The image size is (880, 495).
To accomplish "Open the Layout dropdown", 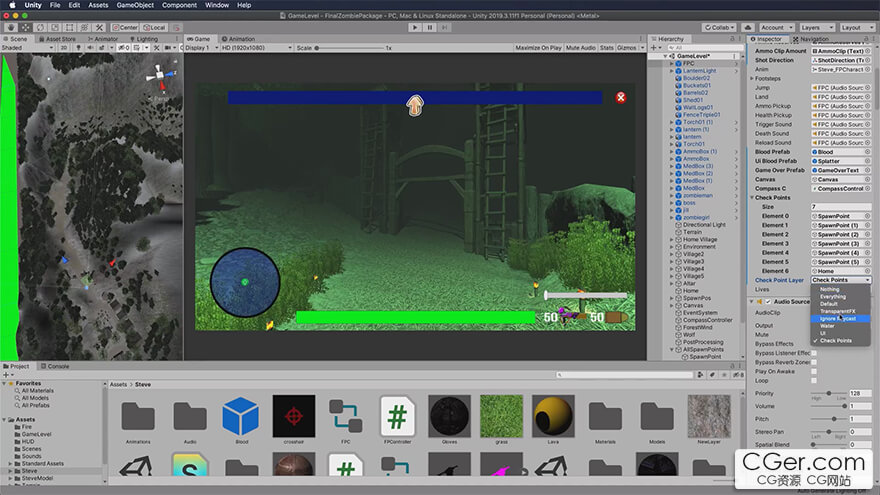I will (856, 27).
